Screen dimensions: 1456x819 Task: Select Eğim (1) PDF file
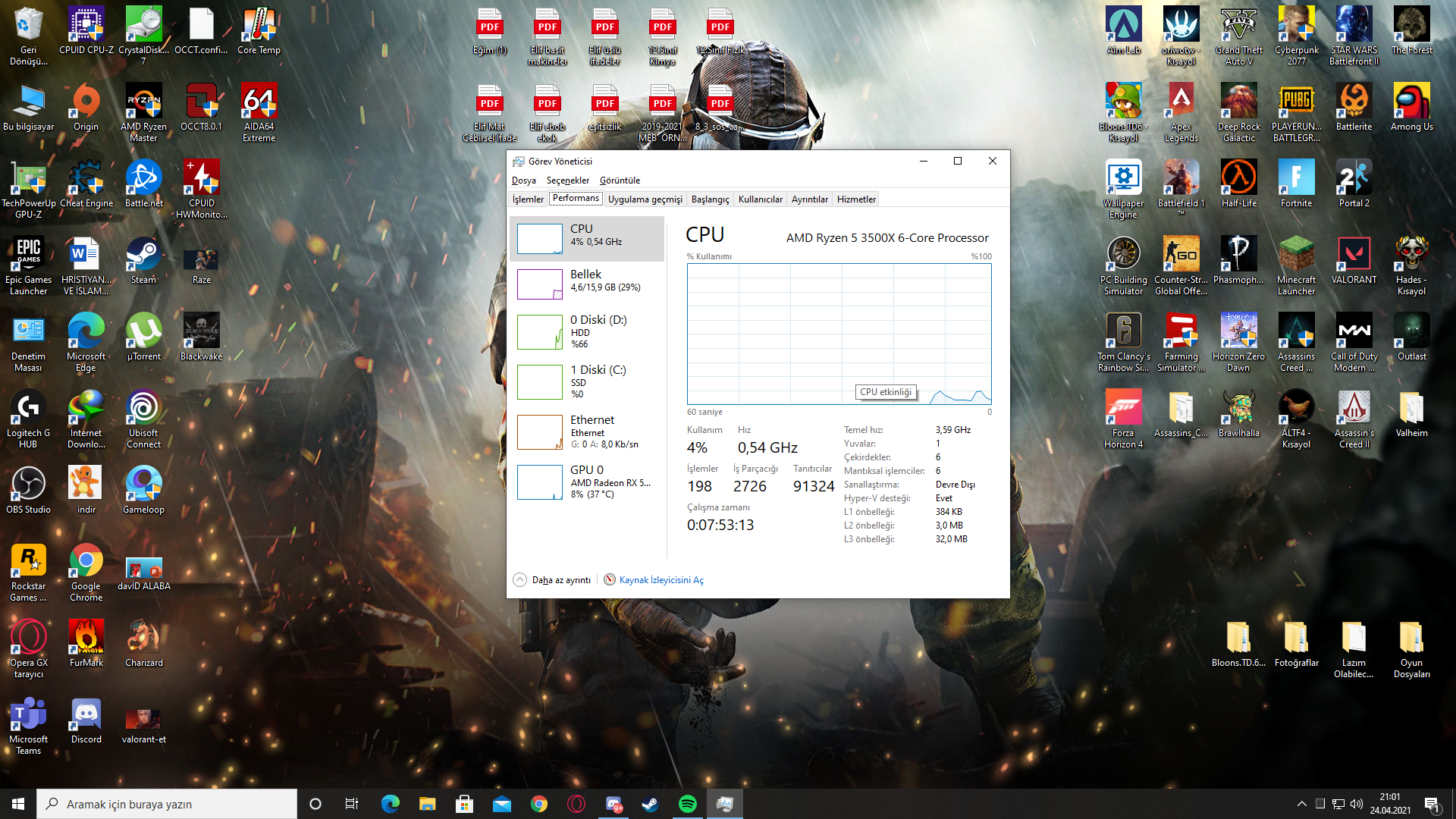point(489,30)
